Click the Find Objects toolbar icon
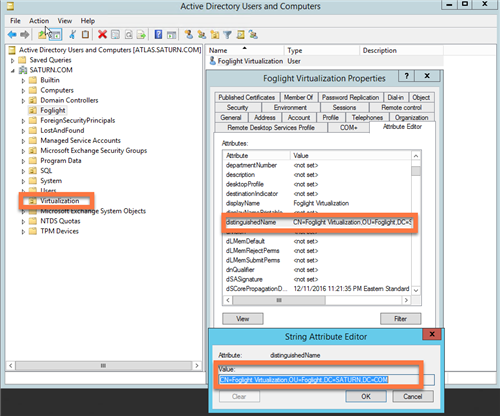 241,34
